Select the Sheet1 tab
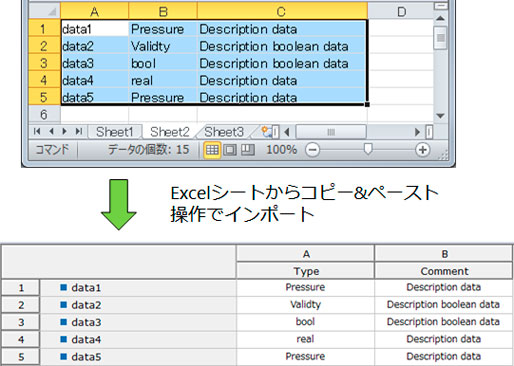The image size is (514, 366). 115,132
